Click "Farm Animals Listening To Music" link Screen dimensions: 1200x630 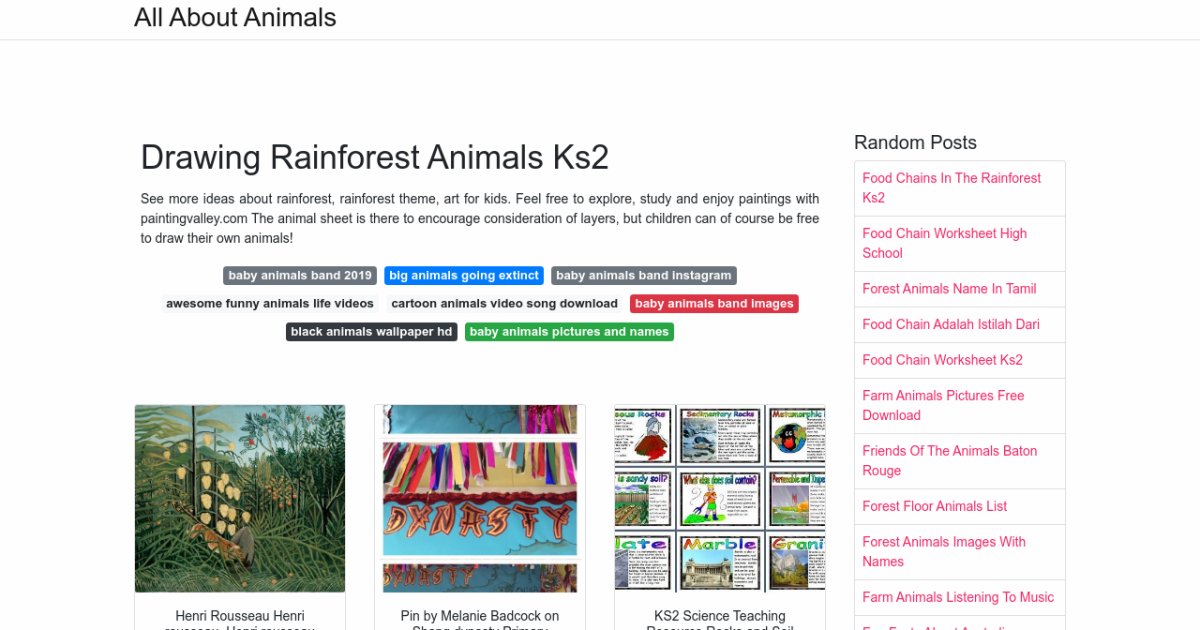tap(958, 597)
